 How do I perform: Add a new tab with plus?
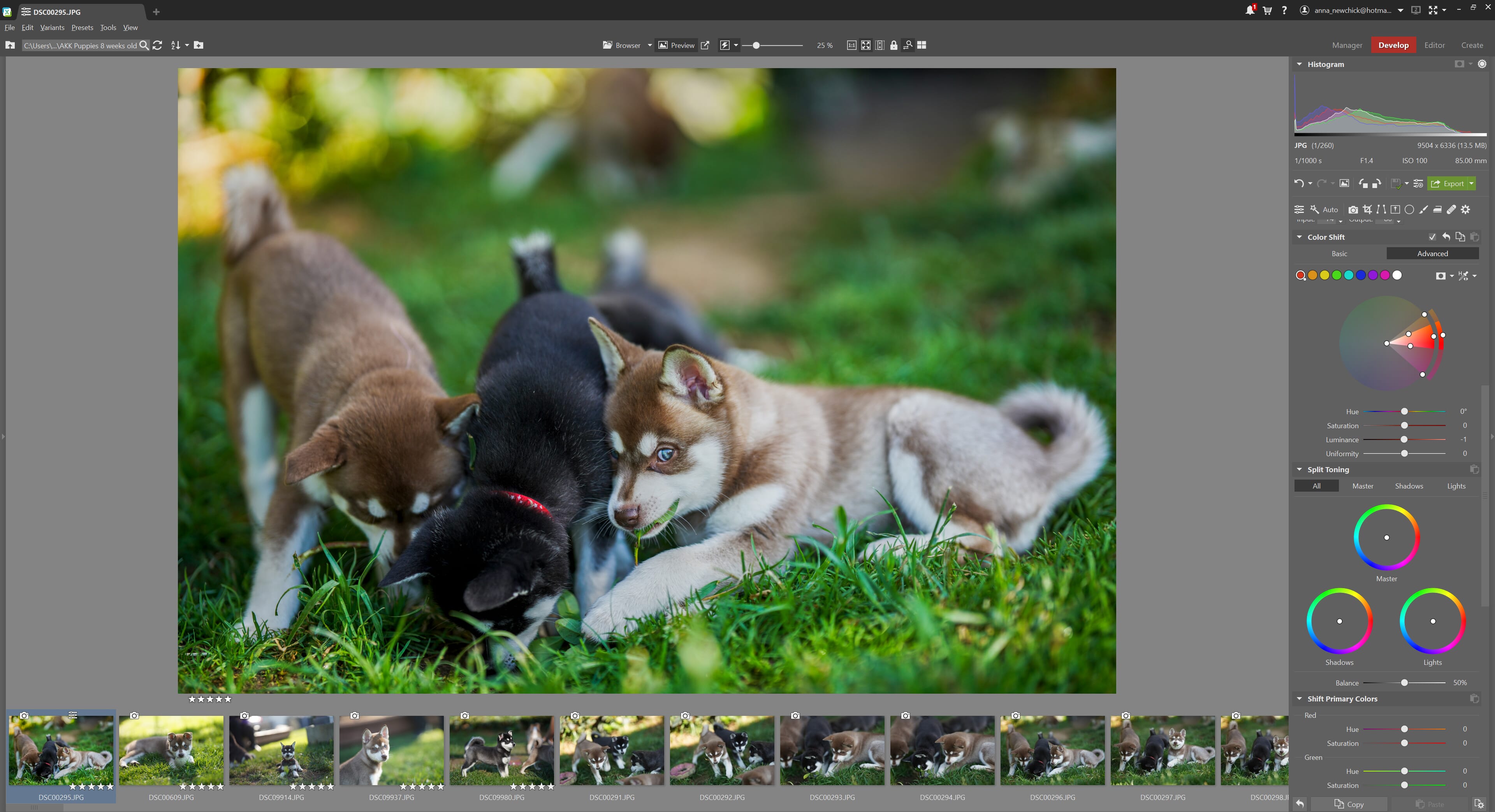point(156,12)
